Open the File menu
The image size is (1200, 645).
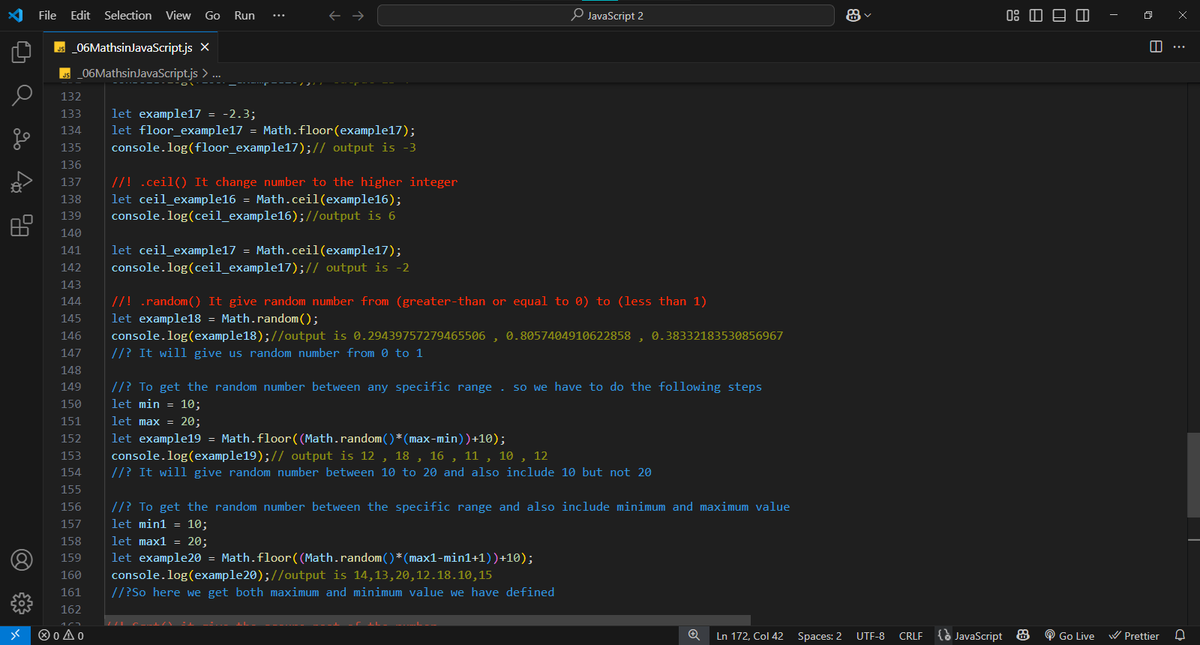(x=47, y=15)
